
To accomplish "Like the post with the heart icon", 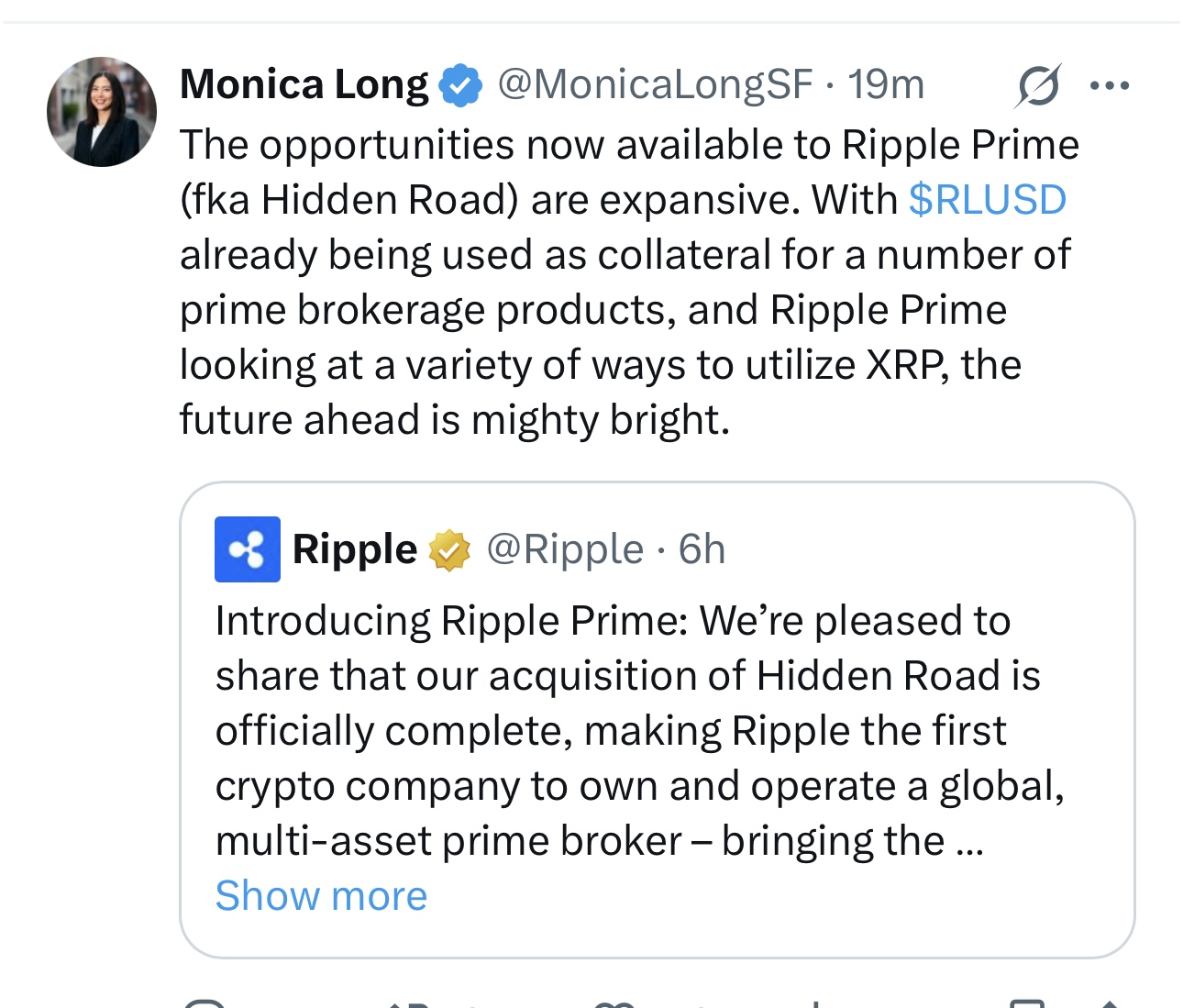I will pos(614,1003).
